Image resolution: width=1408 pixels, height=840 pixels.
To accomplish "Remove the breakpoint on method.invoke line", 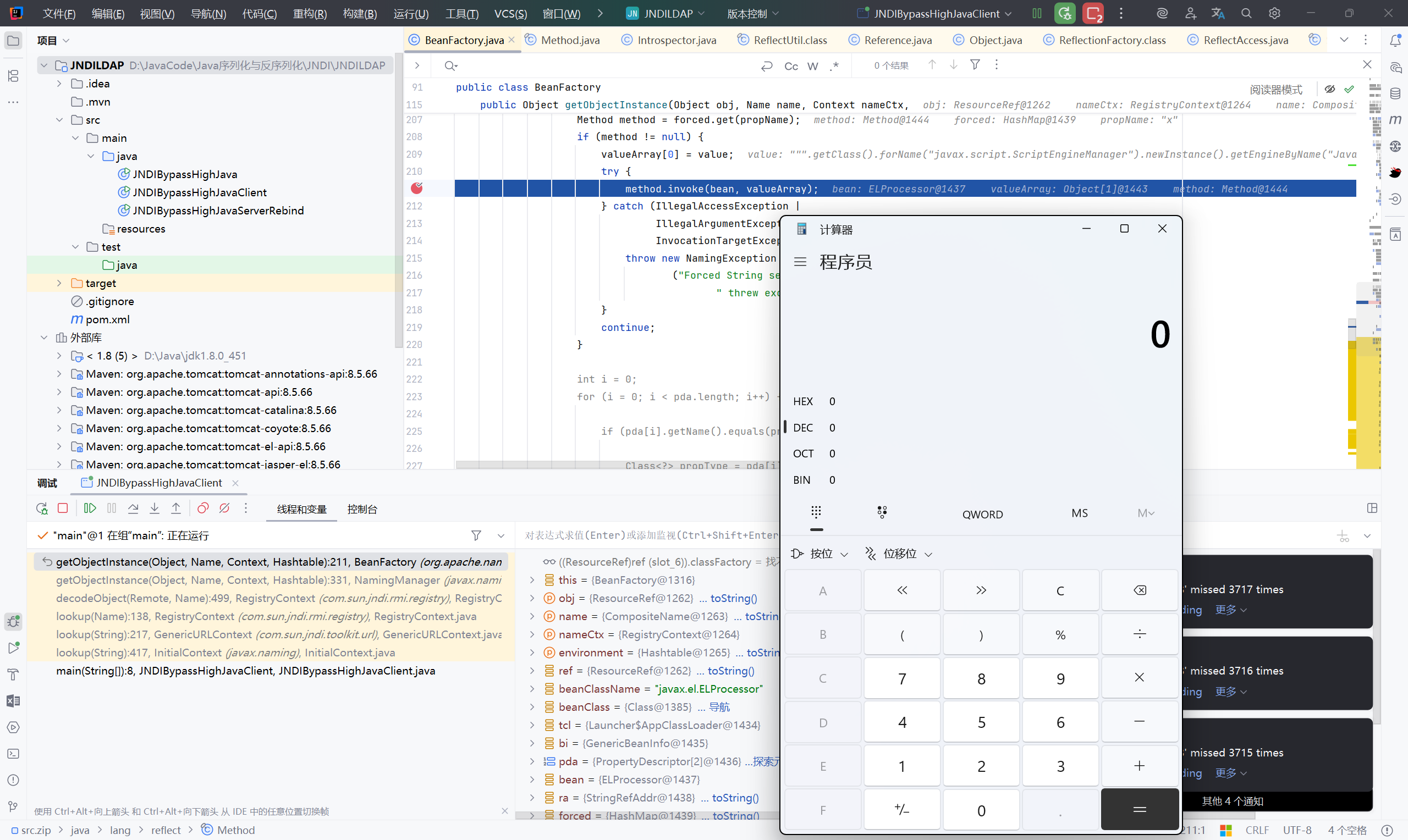I will click(x=417, y=189).
